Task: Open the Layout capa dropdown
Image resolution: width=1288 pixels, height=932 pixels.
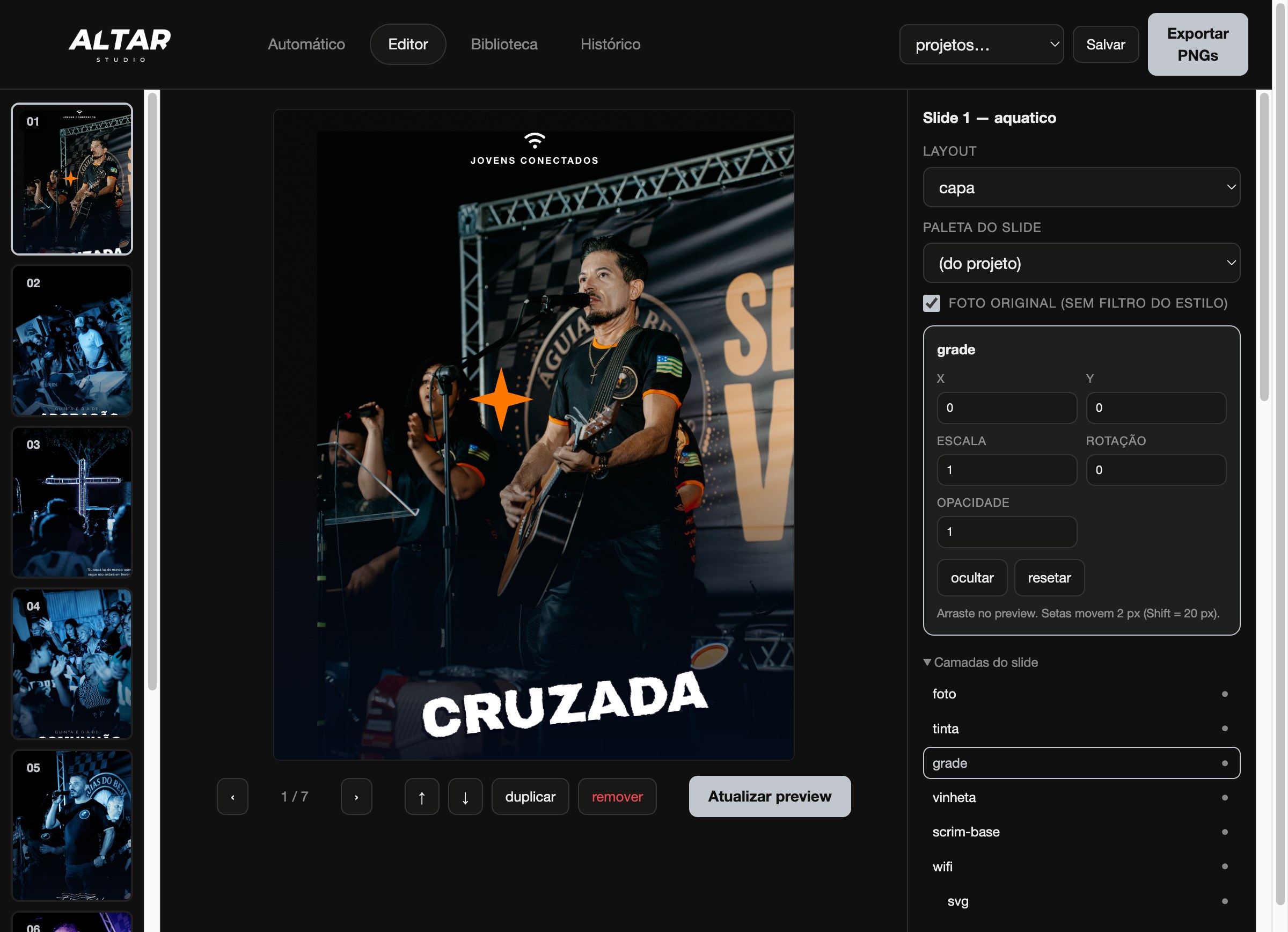Action: click(x=1081, y=187)
